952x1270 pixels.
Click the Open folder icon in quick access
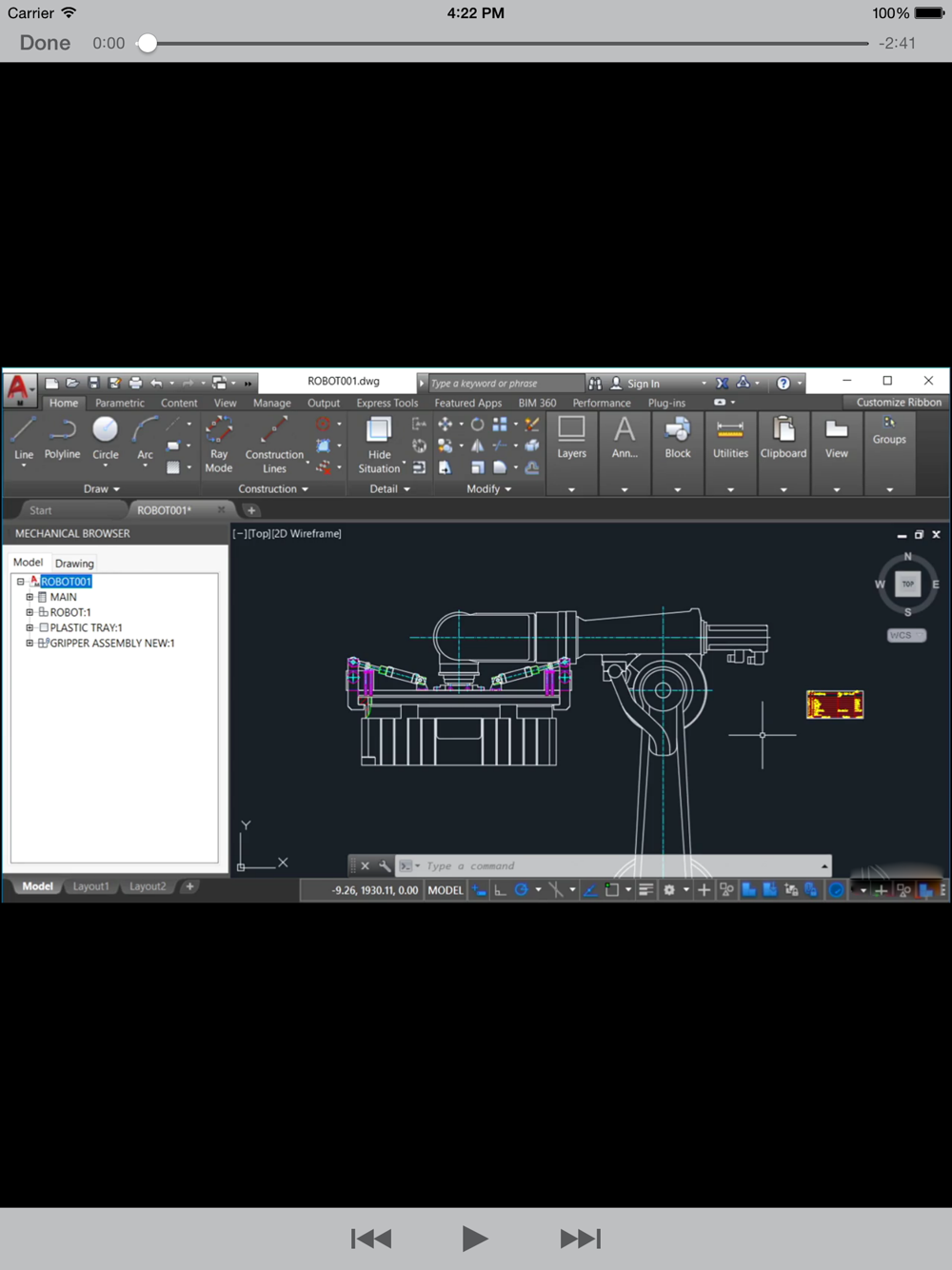72,383
